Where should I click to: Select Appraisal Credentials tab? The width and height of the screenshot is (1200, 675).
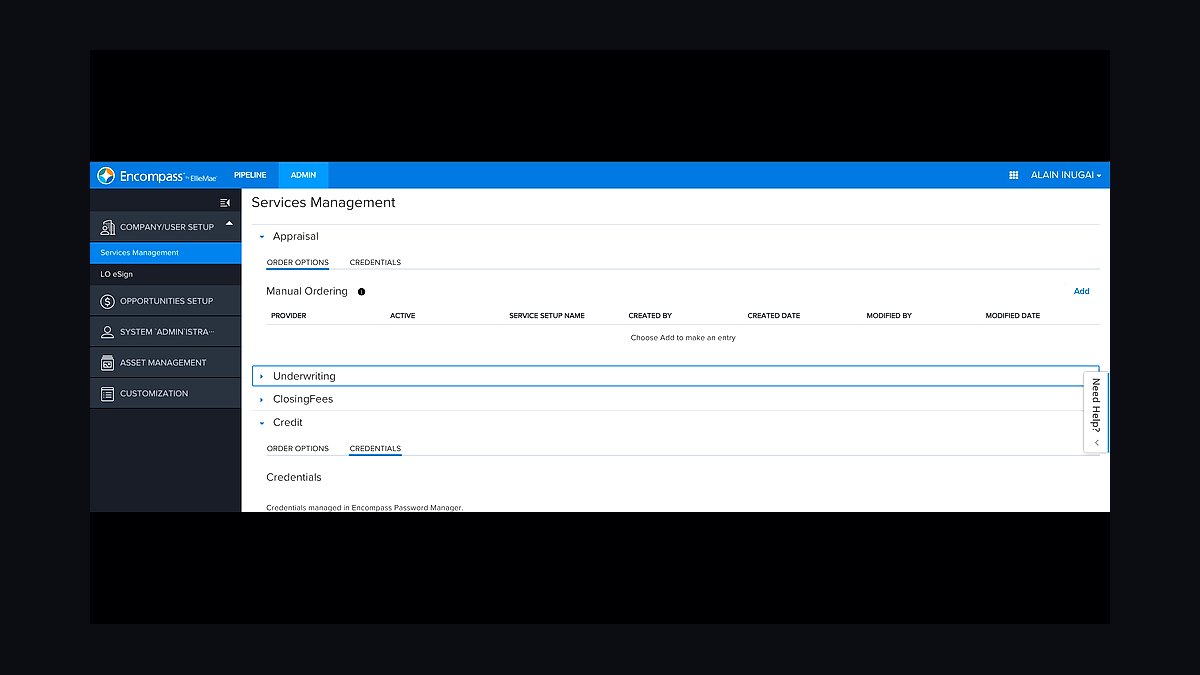[375, 263]
